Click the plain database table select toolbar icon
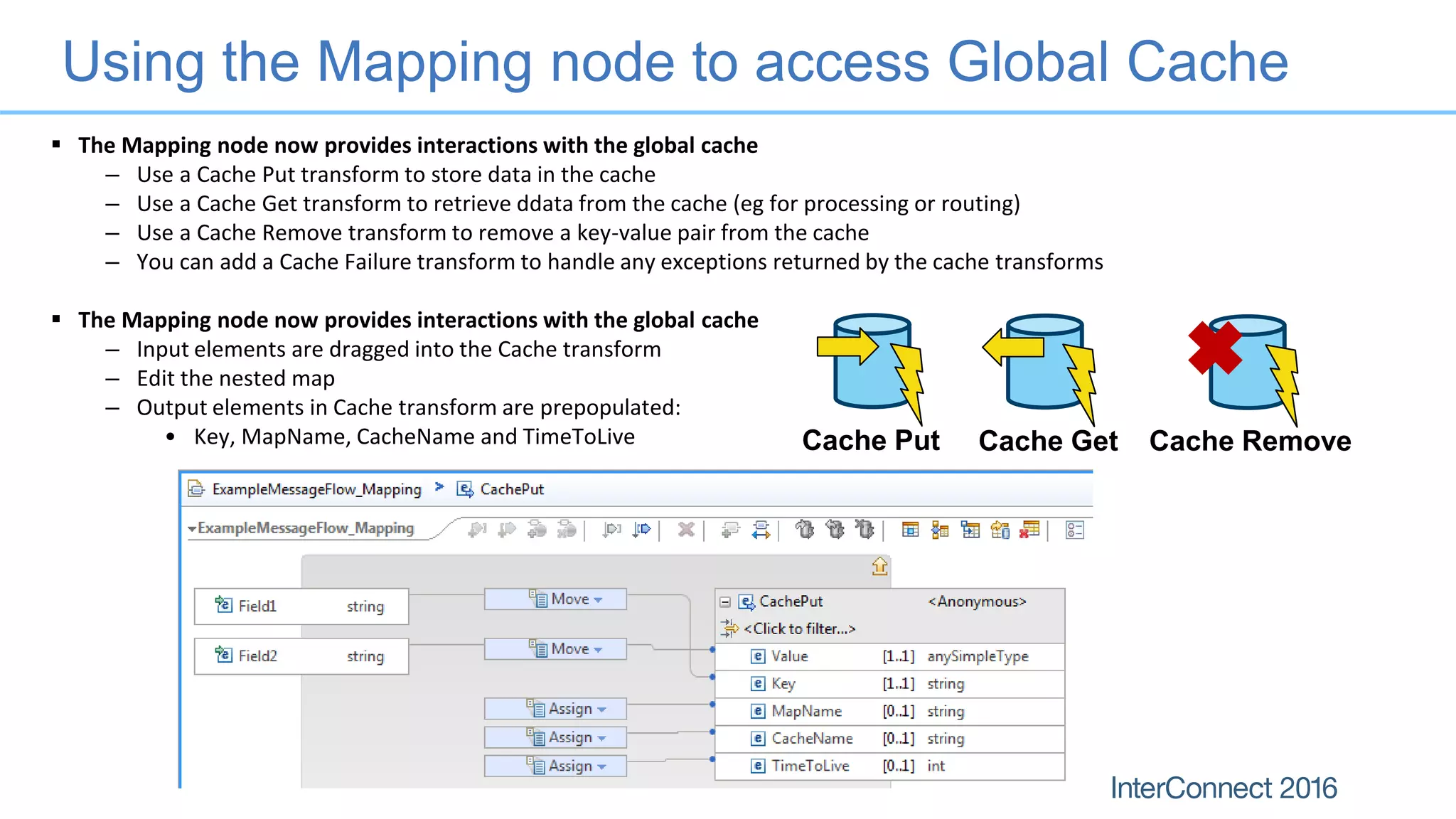Screen dimensions: 1456x819 click(x=910, y=530)
